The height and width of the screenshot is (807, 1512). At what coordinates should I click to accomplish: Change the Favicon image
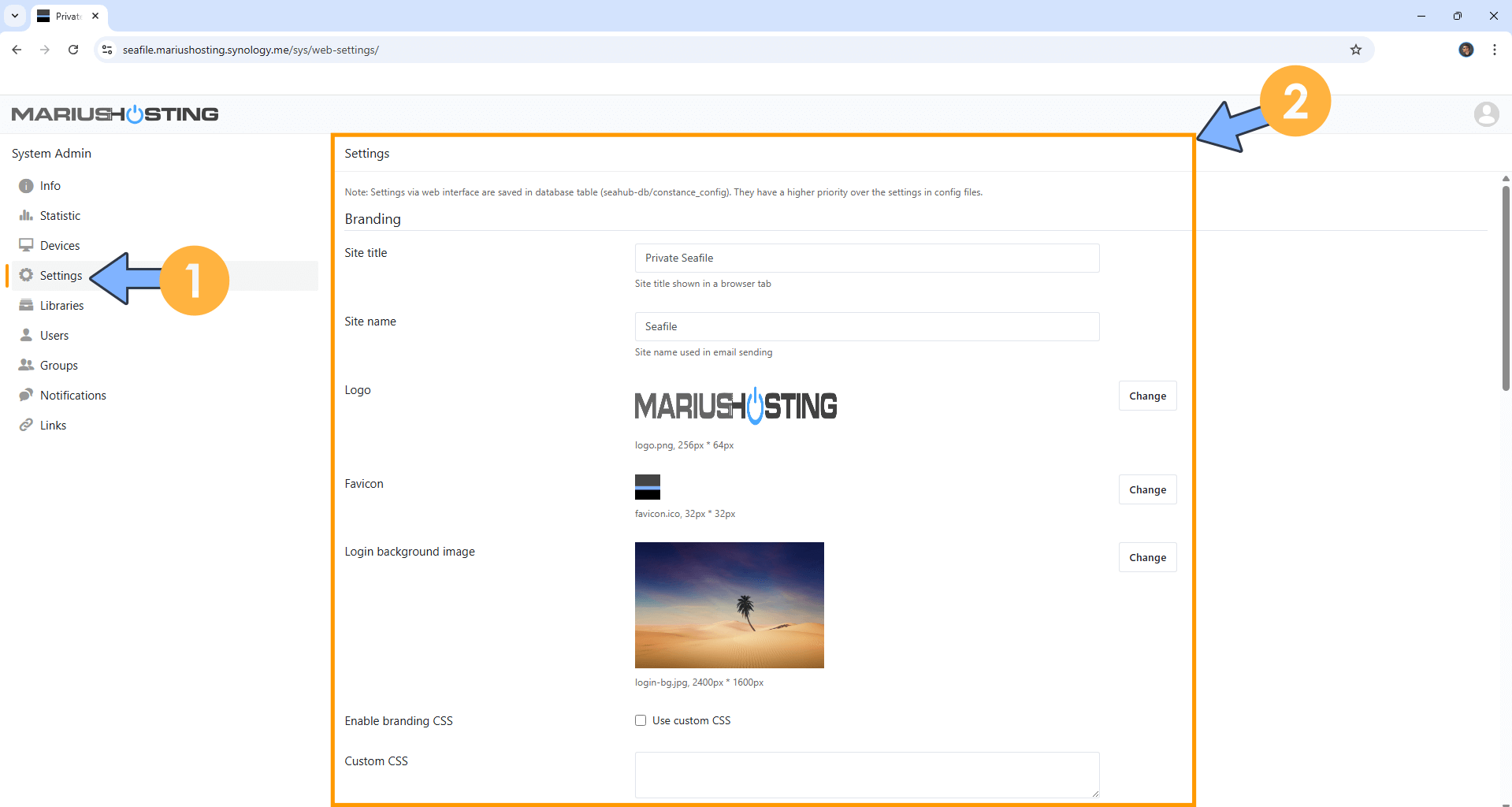pos(1147,489)
